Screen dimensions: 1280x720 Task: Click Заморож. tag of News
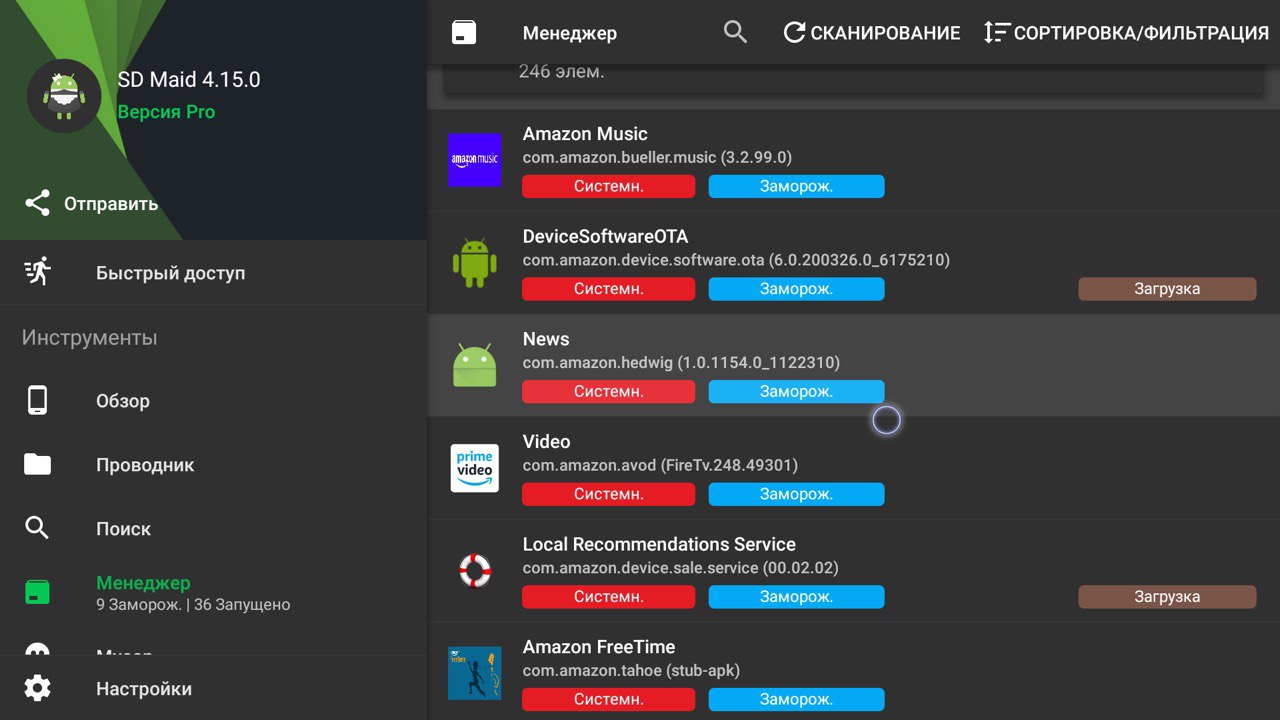coord(796,391)
